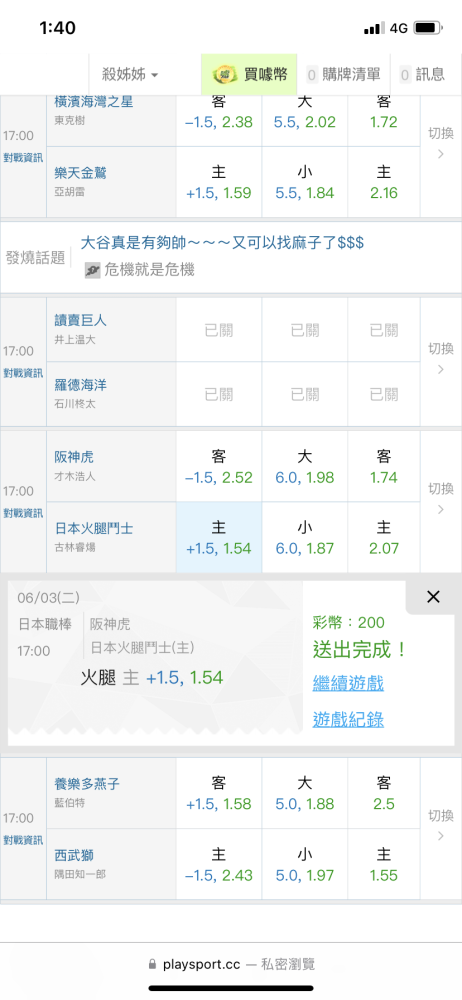
Task: Click the 繼續遊戲 link
Action: [x=348, y=684]
